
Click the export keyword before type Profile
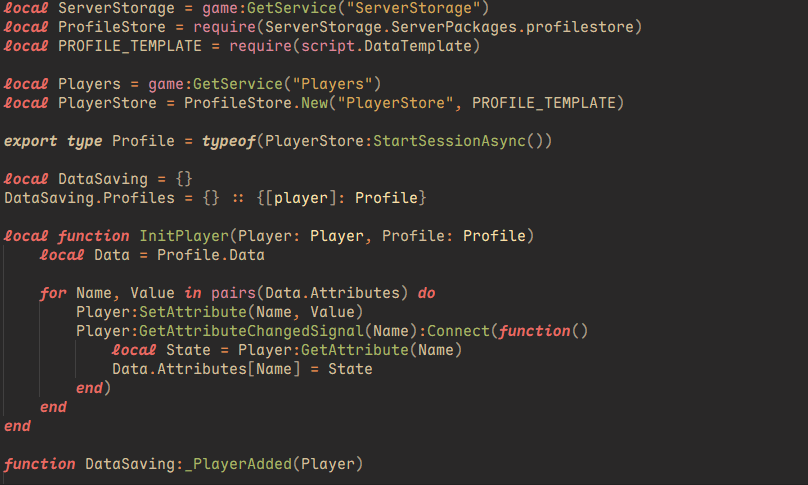(x=30, y=141)
